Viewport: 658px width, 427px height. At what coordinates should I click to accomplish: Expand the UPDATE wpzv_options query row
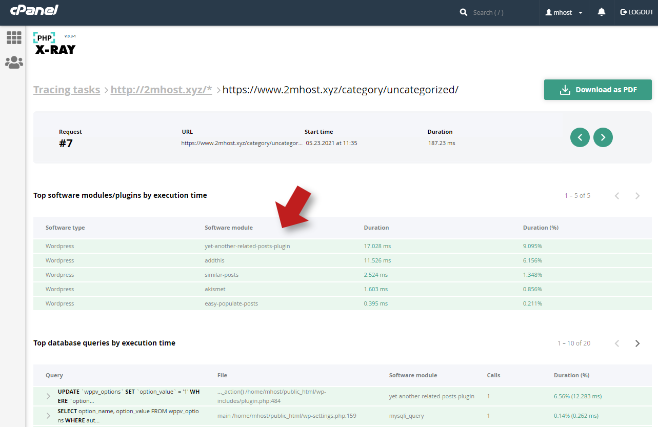coord(47,396)
